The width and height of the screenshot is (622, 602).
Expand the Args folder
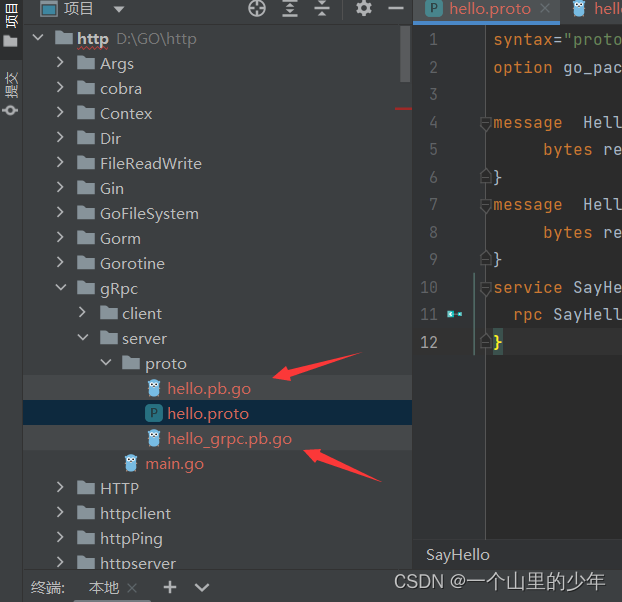click(60, 62)
